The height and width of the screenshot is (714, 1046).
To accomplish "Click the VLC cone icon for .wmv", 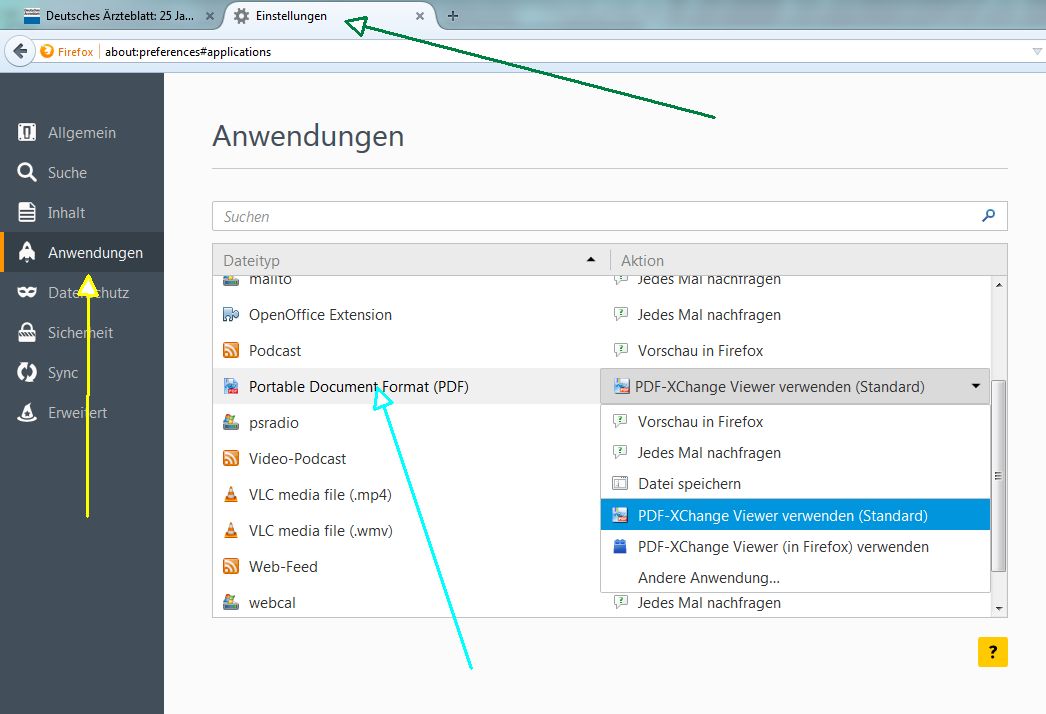I will 231,530.
